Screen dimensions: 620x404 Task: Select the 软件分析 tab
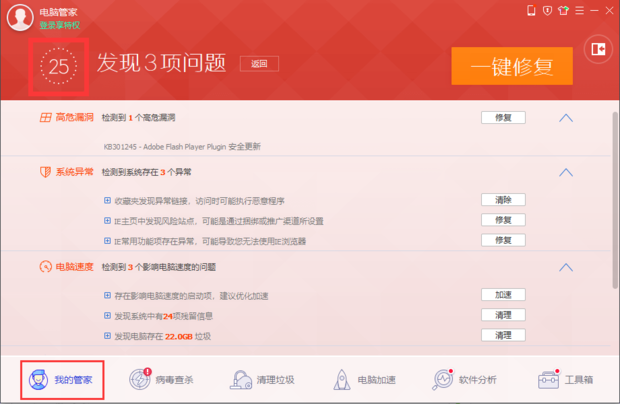(x=463, y=380)
